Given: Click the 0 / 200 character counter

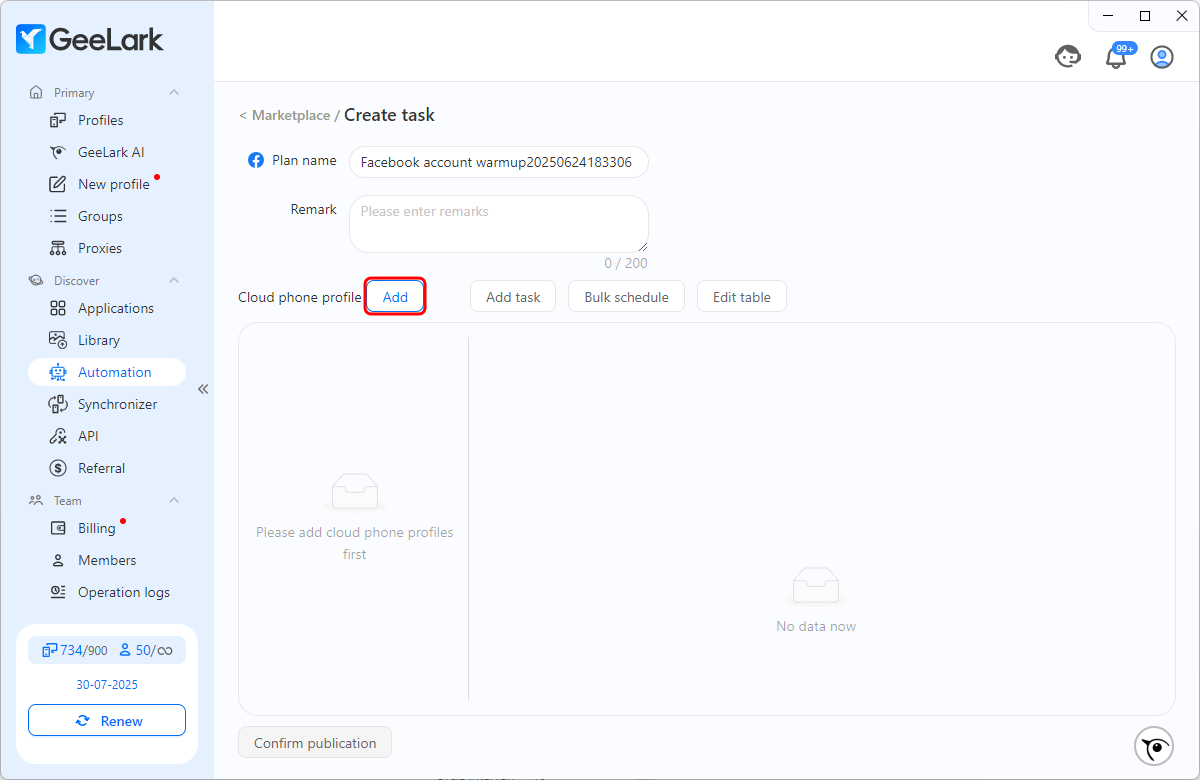Looking at the screenshot, I should click(626, 263).
